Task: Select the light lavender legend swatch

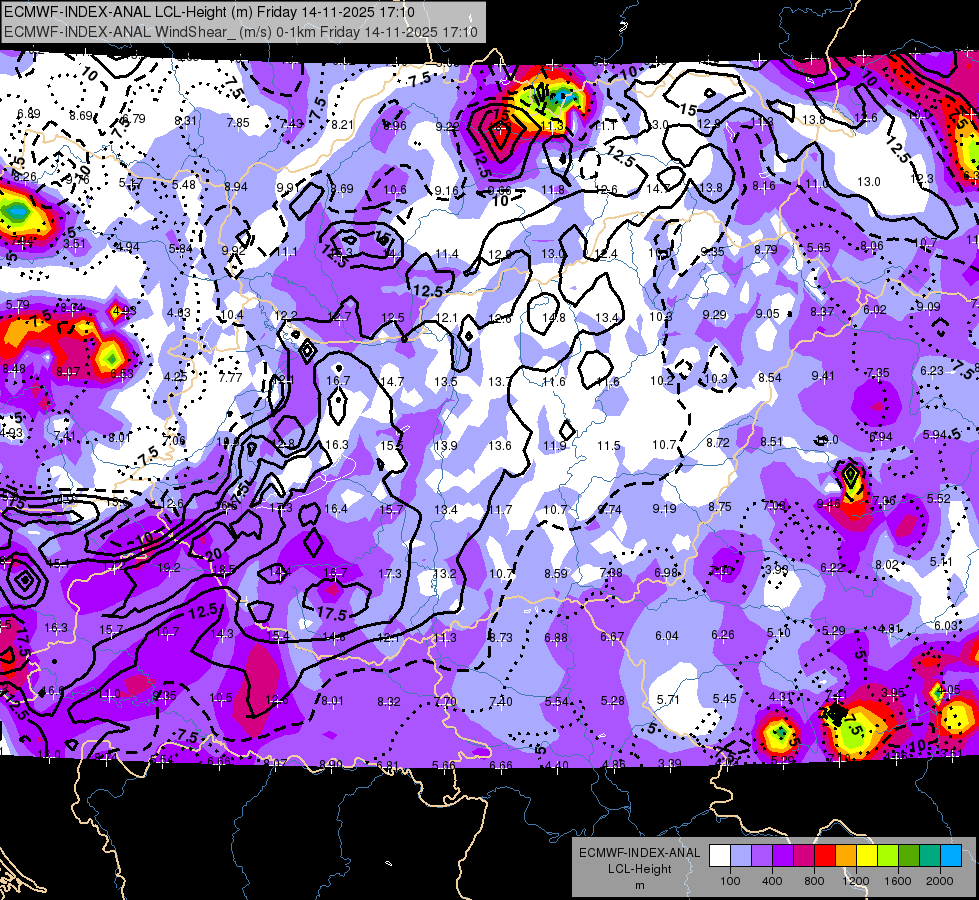Action: point(741,856)
